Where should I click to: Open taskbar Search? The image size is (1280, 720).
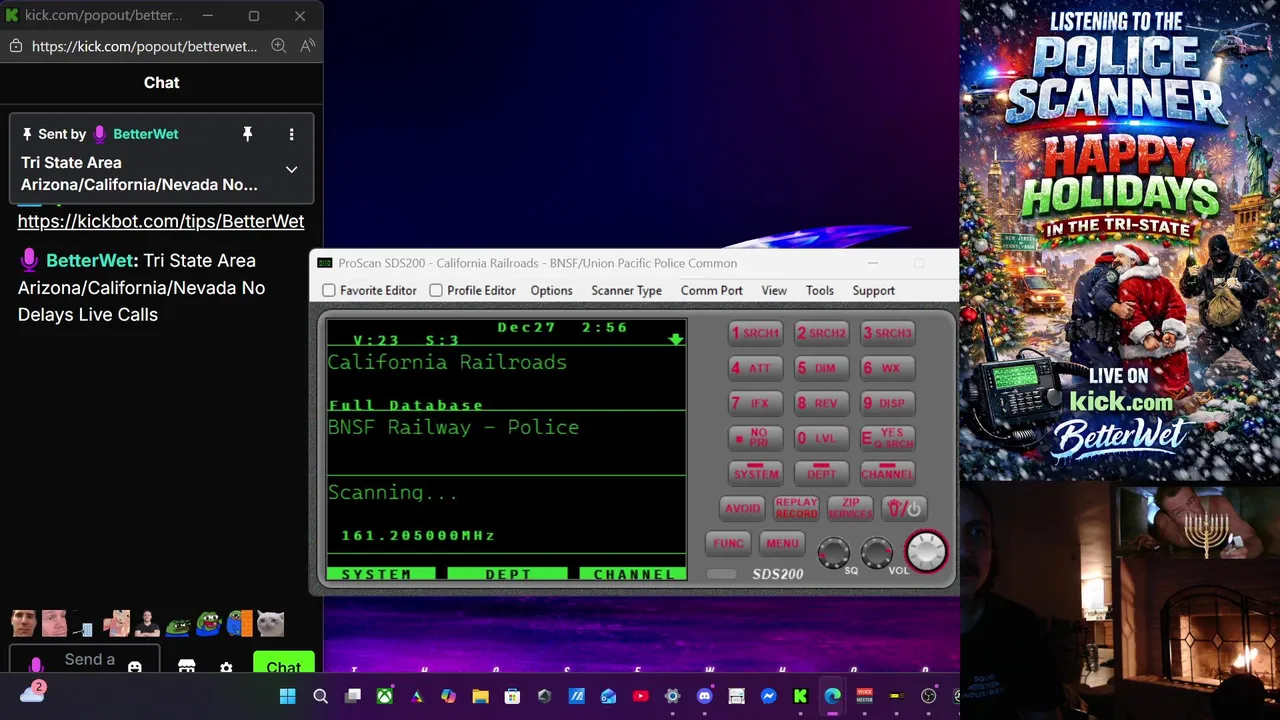pos(320,696)
